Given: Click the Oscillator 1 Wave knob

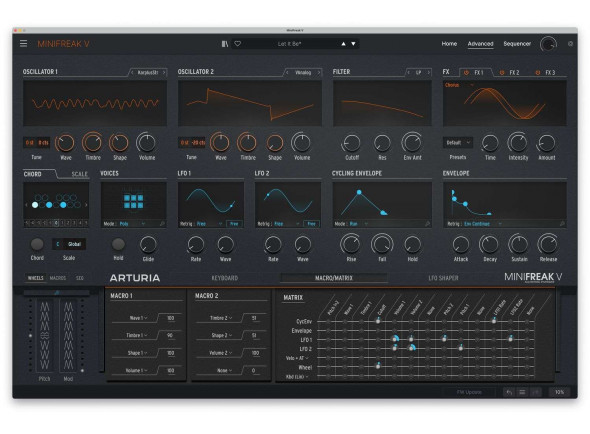Looking at the screenshot, I should pyautogui.click(x=65, y=143).
